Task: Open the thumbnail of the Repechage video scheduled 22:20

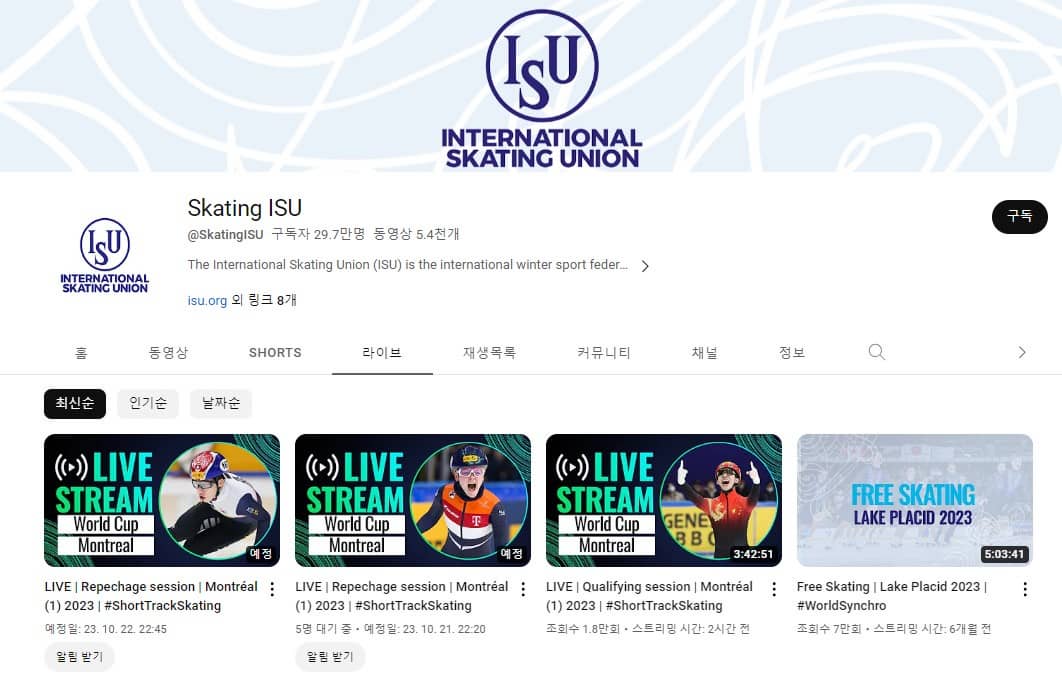Action: (412, 501)
